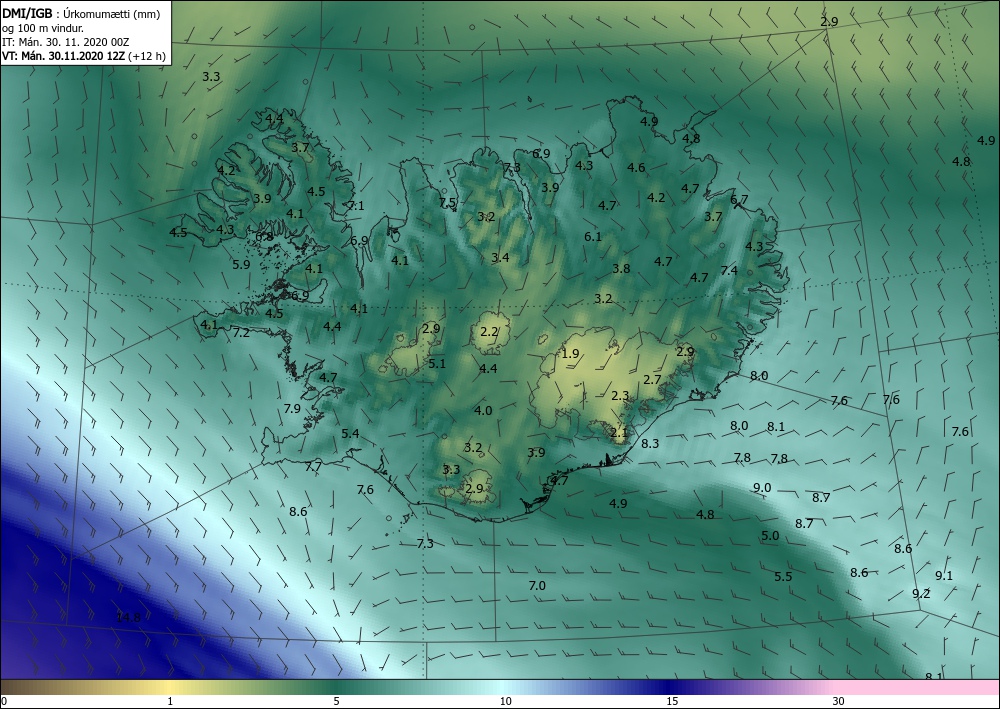
Task: Click the '5.5' value over the southern ocean
Action: [783, 576]
